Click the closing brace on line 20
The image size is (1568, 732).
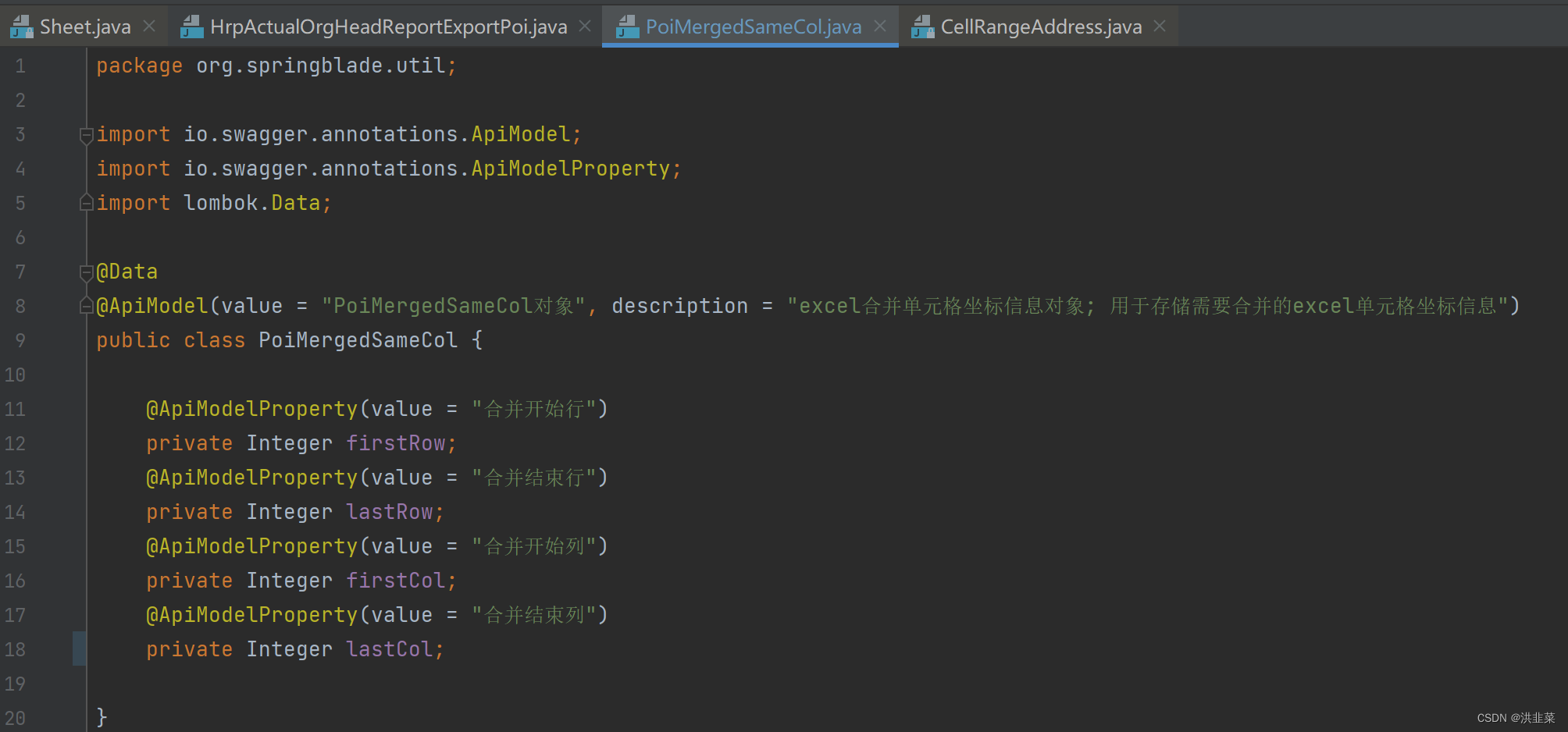pos(102,717)
